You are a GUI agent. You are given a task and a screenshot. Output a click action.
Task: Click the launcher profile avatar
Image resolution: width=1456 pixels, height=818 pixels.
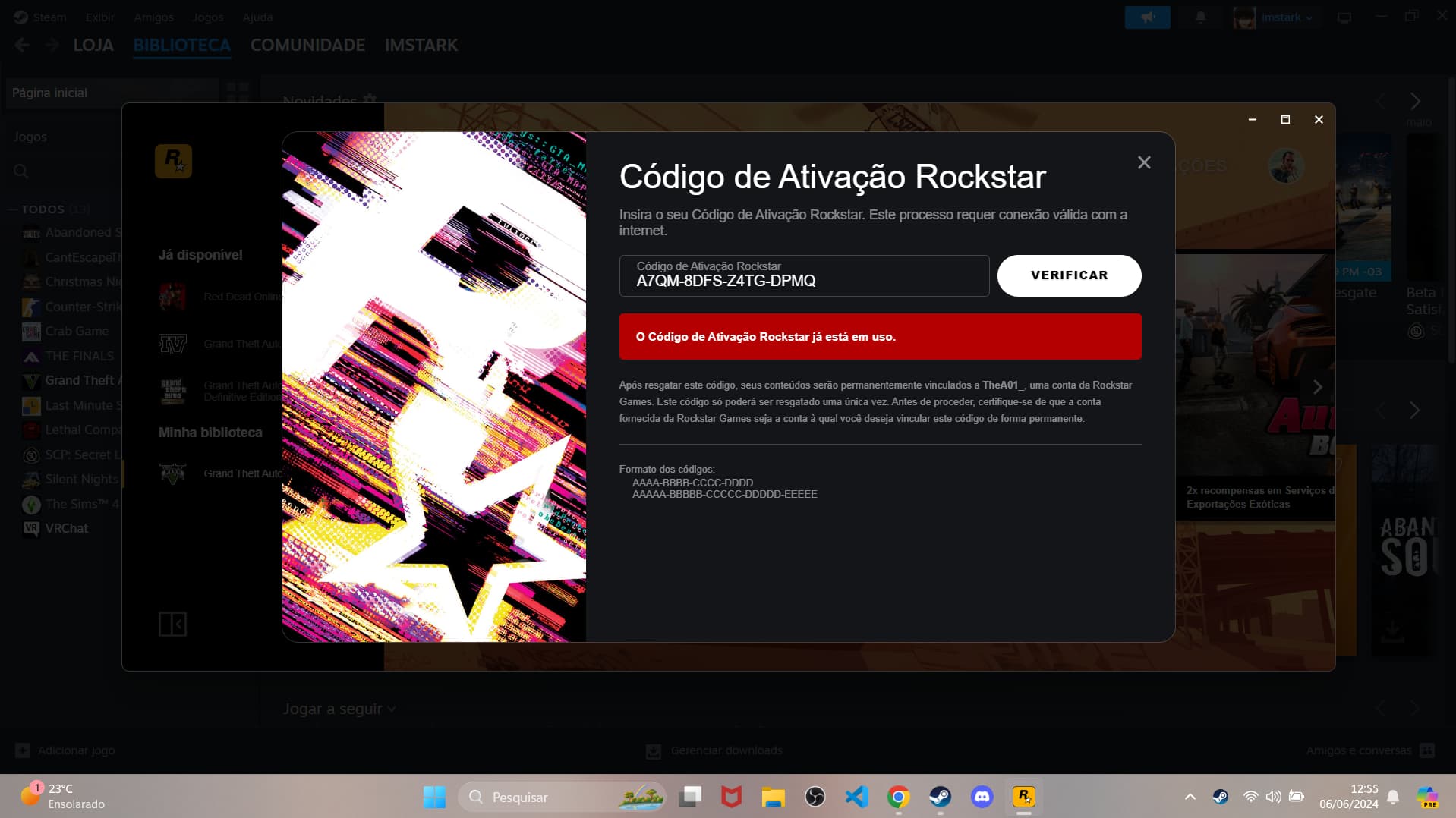1286,165
